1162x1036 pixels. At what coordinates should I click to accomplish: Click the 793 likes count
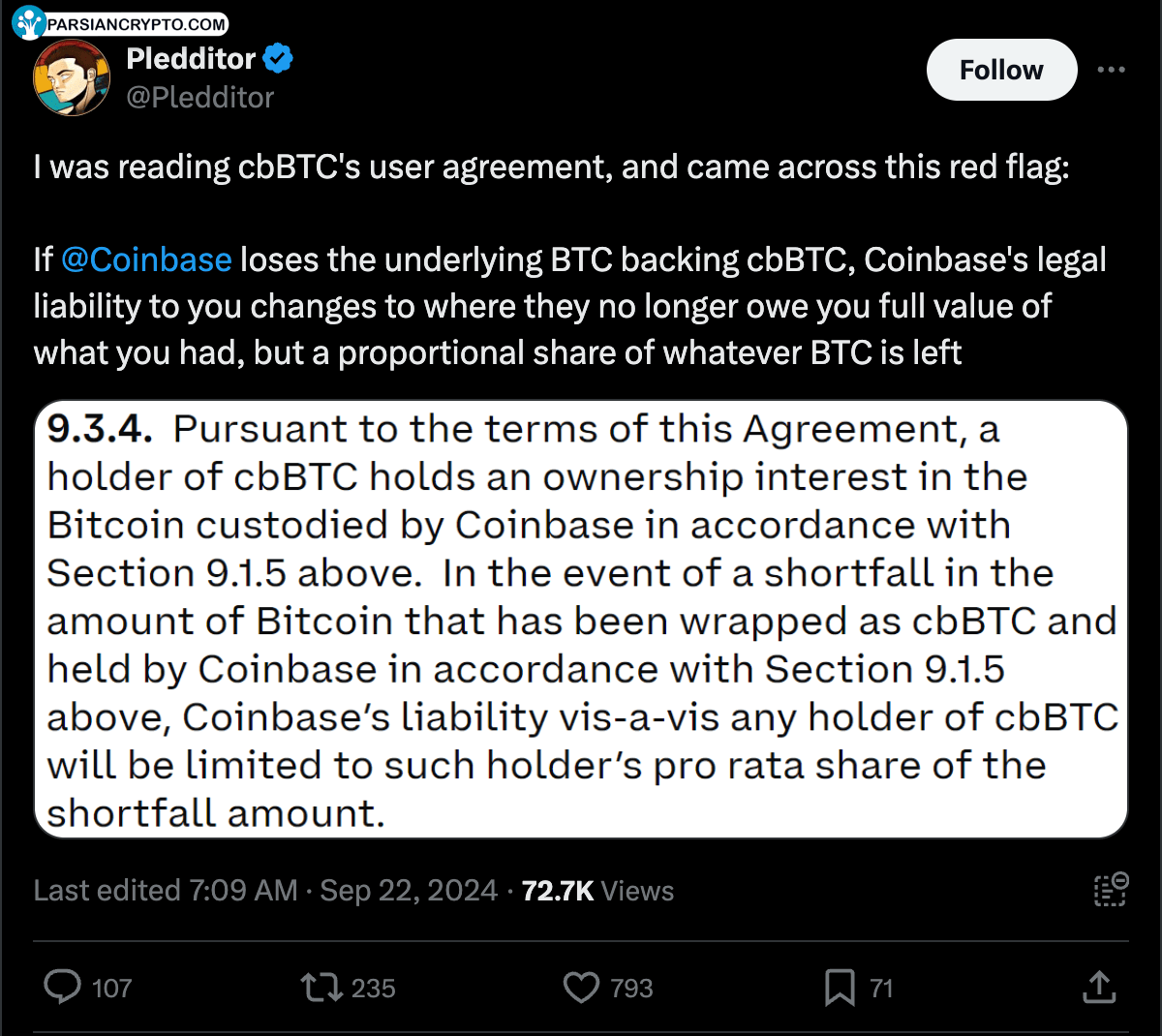point(631,989)
